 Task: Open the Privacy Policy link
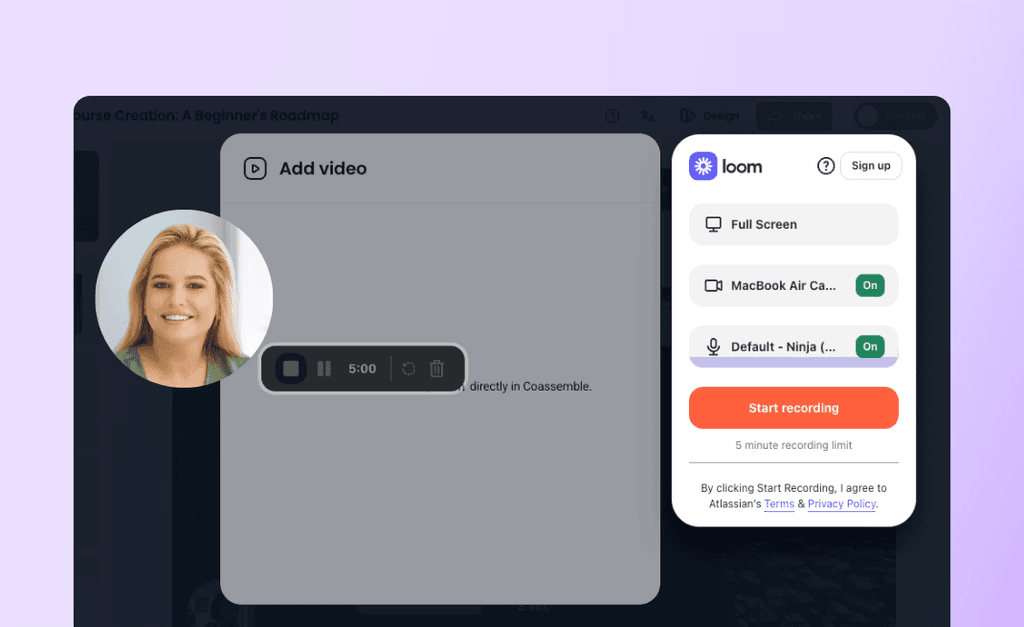[841, 504]
